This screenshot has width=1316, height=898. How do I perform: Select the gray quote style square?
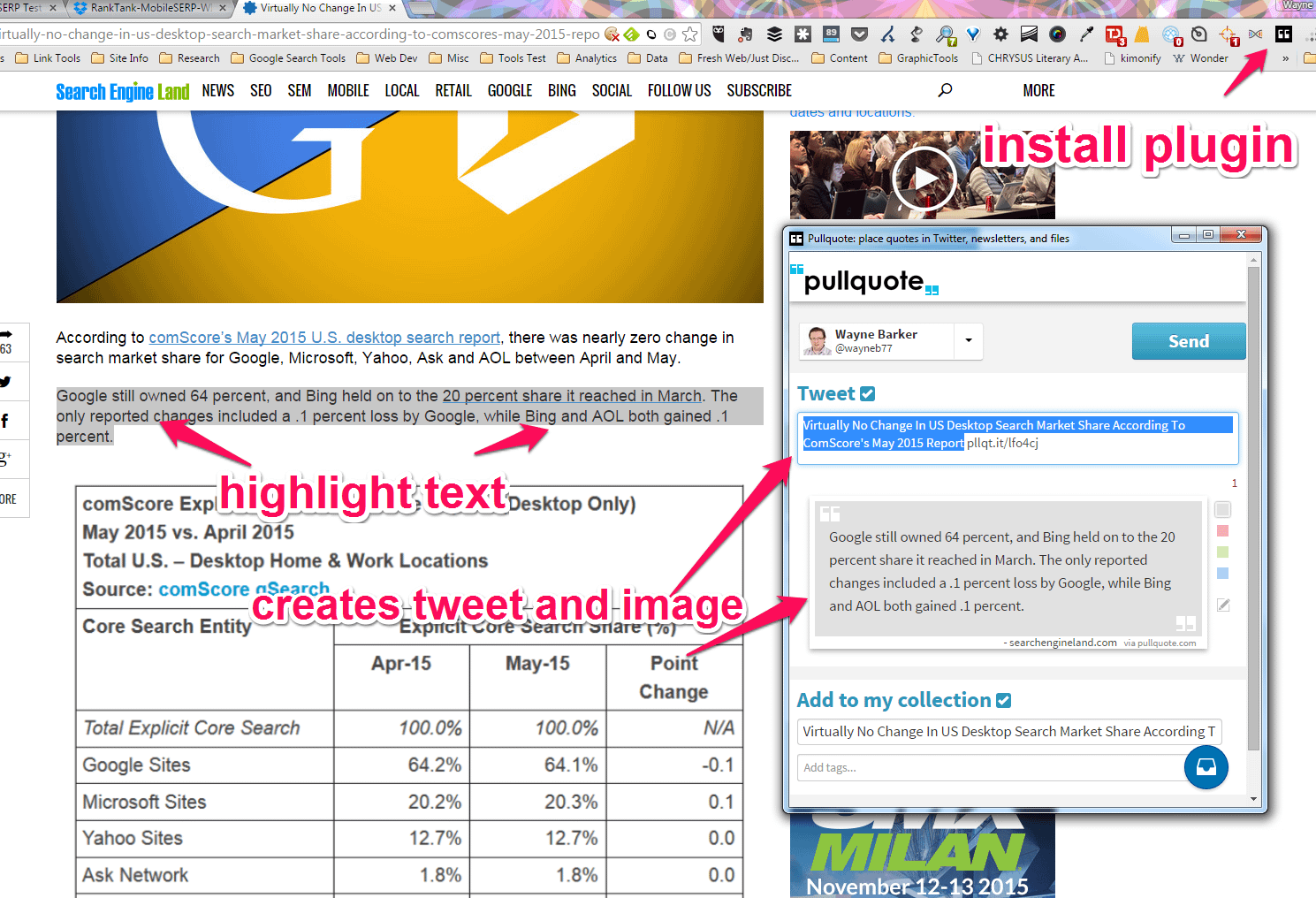[1222, 510]
